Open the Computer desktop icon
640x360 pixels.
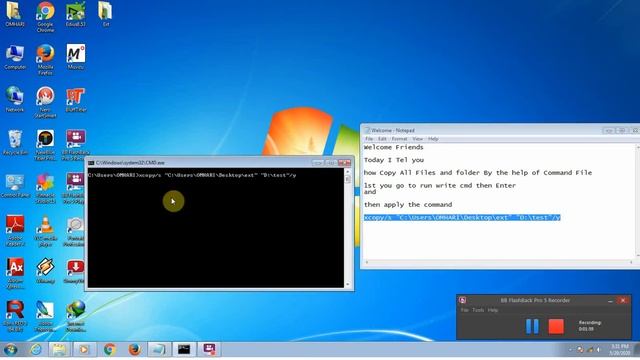(15, 57)
